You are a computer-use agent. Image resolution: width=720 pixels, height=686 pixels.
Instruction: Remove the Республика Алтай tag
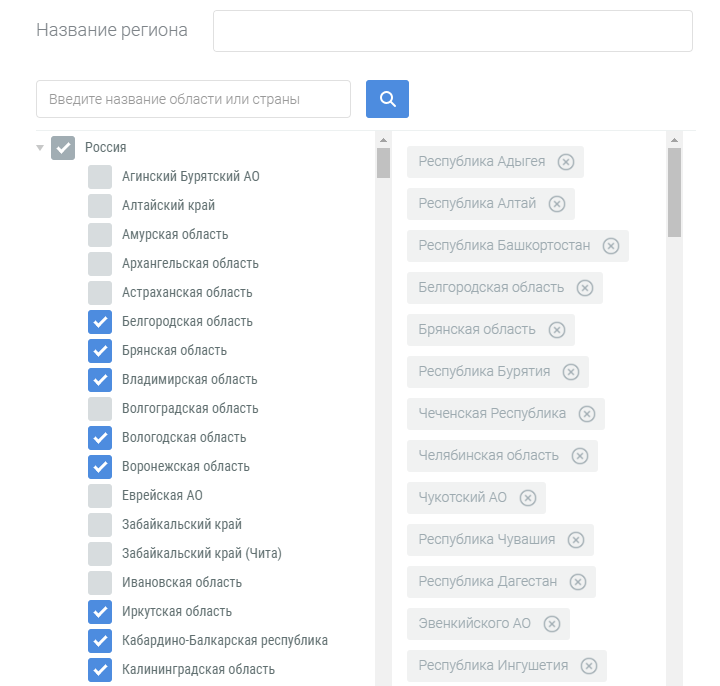557,204
